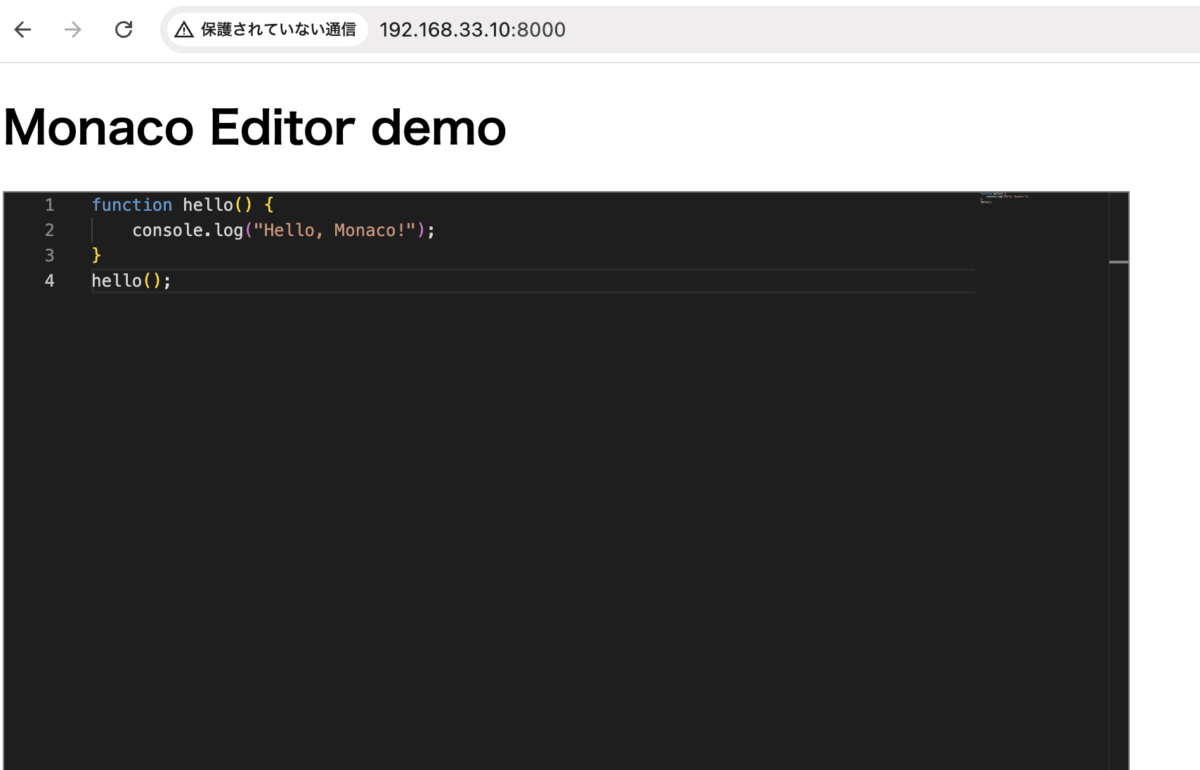Click the warning triangle in the address bar
Viewport: 1200px width, 770px height.
185,29
